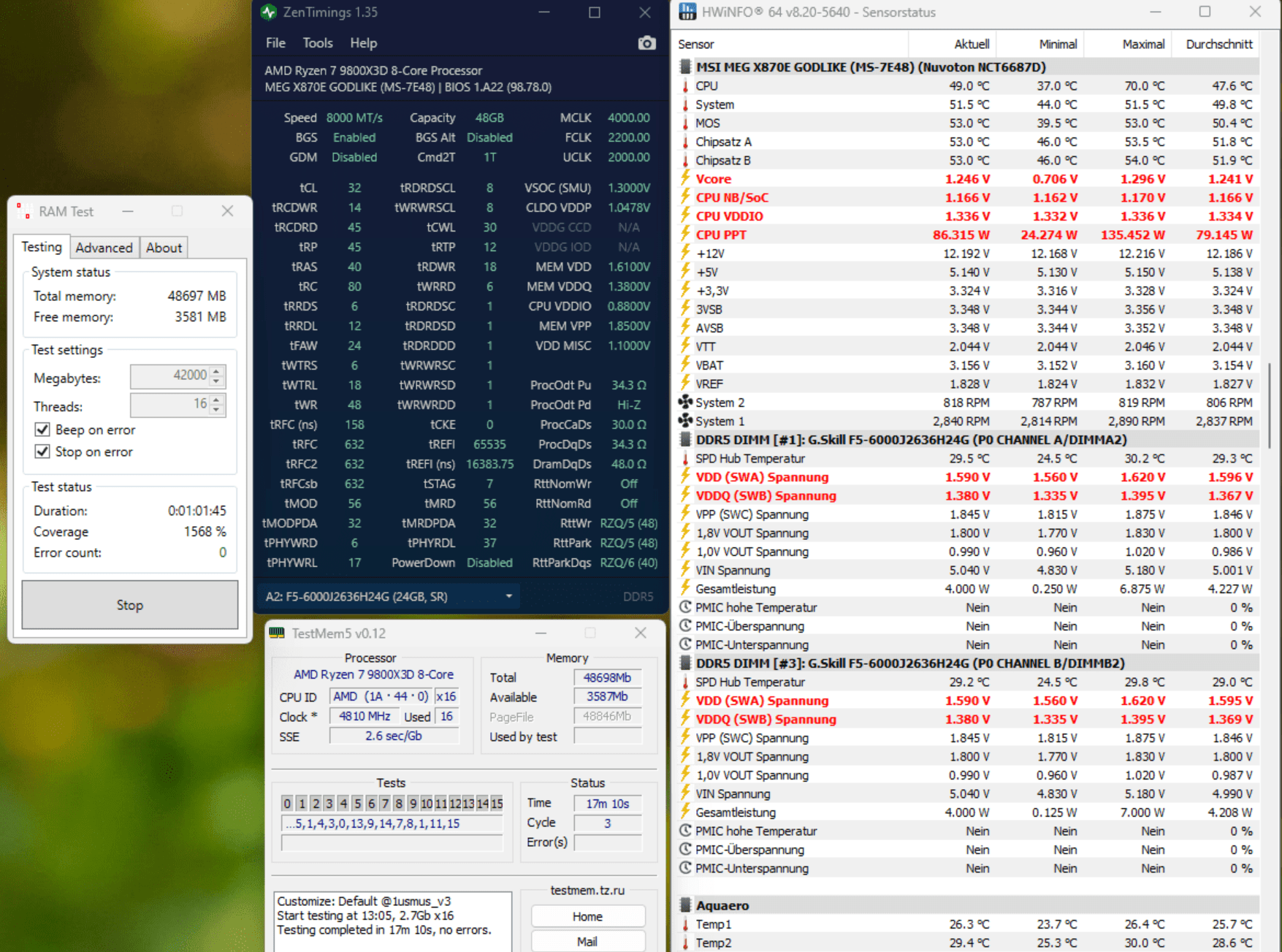The image size is (1282, 952).
Task: Select the fan icon of the System 2 row
Action: [685, 403]
